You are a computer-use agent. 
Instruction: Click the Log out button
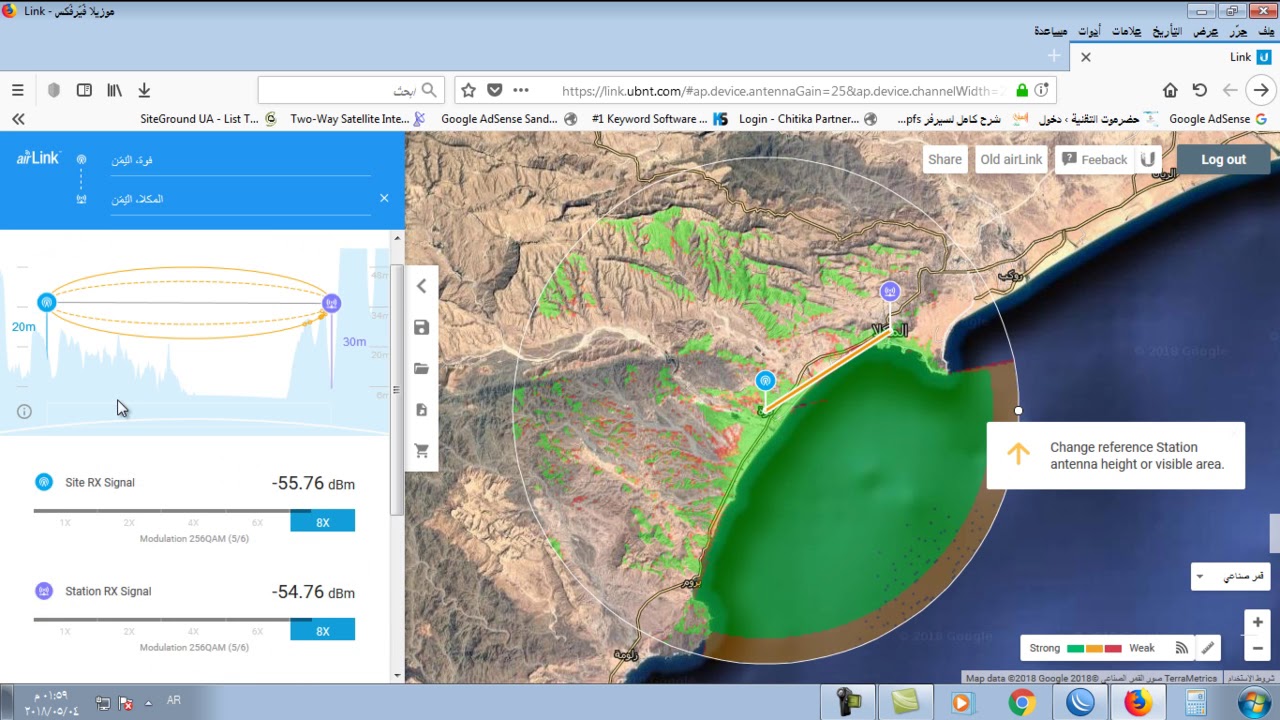click(x=1223, y=159)
